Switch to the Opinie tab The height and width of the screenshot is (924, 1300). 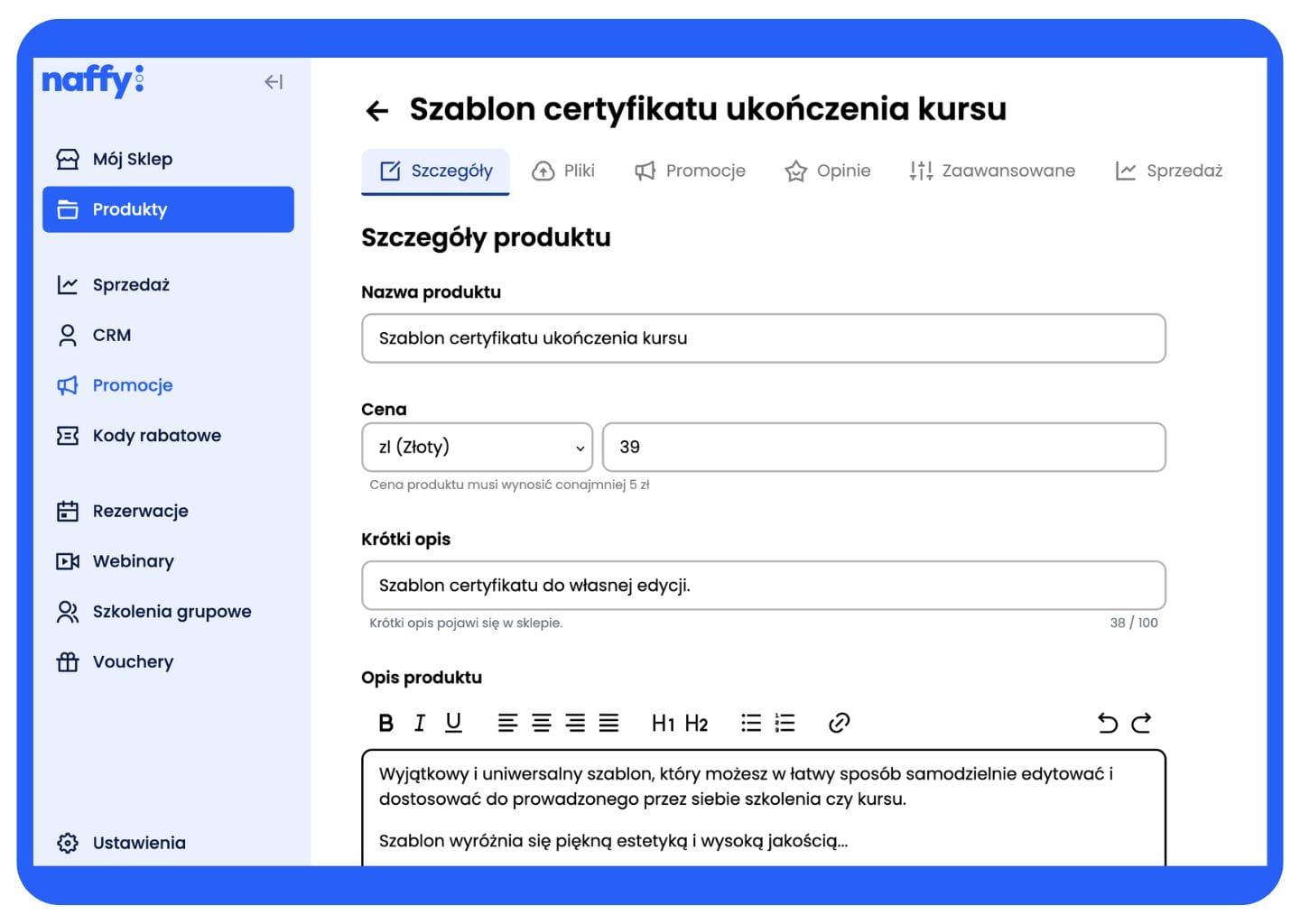click(828, 171)
